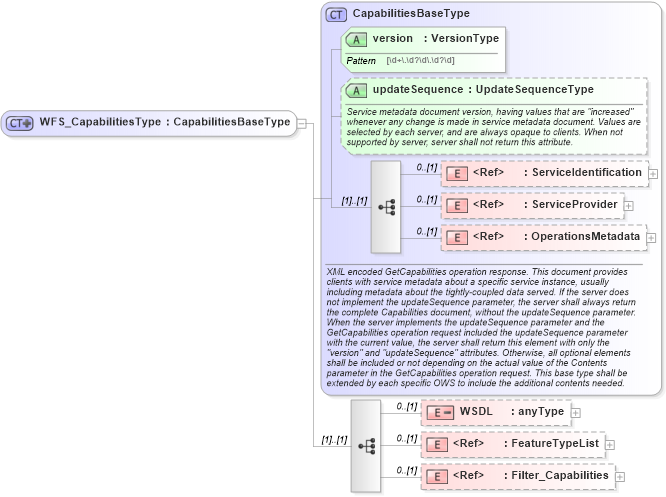666x497 pixels.
Task: Click the CT icon beside CapabilitiesBaseType header
Action: (x=336, y=15)
